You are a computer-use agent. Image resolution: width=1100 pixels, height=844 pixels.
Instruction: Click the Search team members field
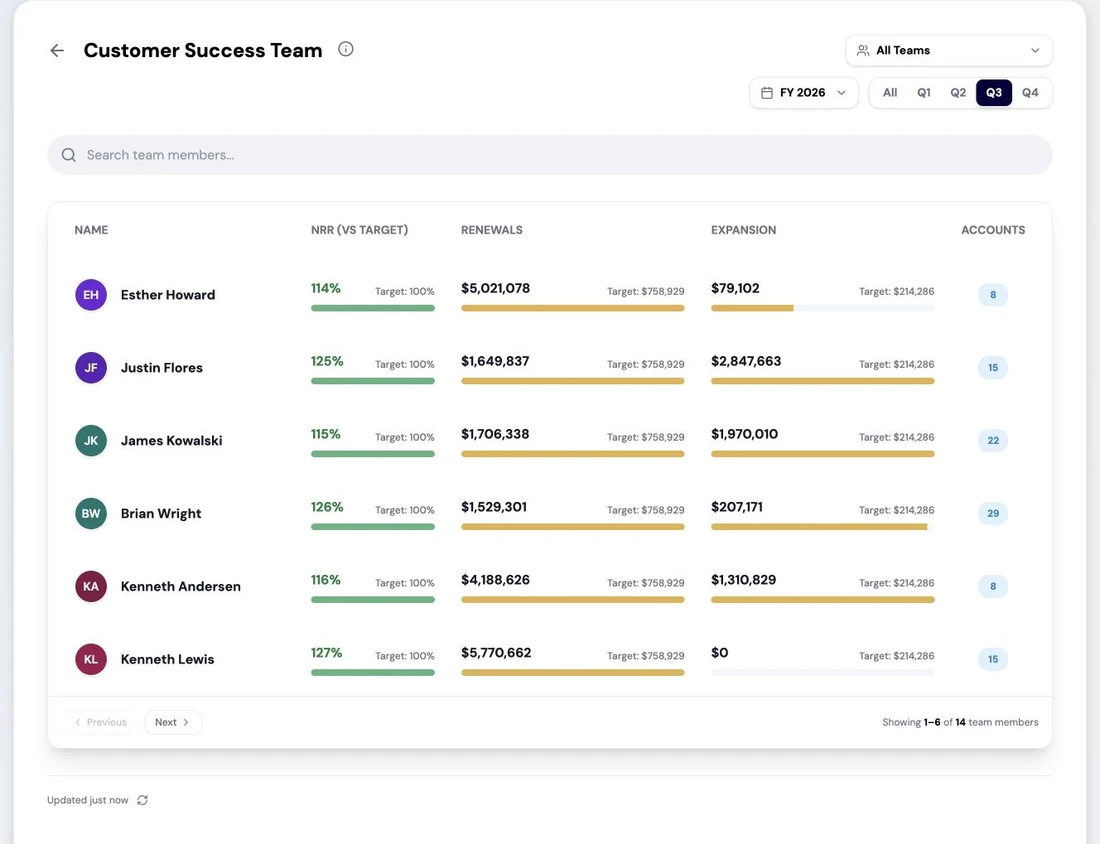550,155
